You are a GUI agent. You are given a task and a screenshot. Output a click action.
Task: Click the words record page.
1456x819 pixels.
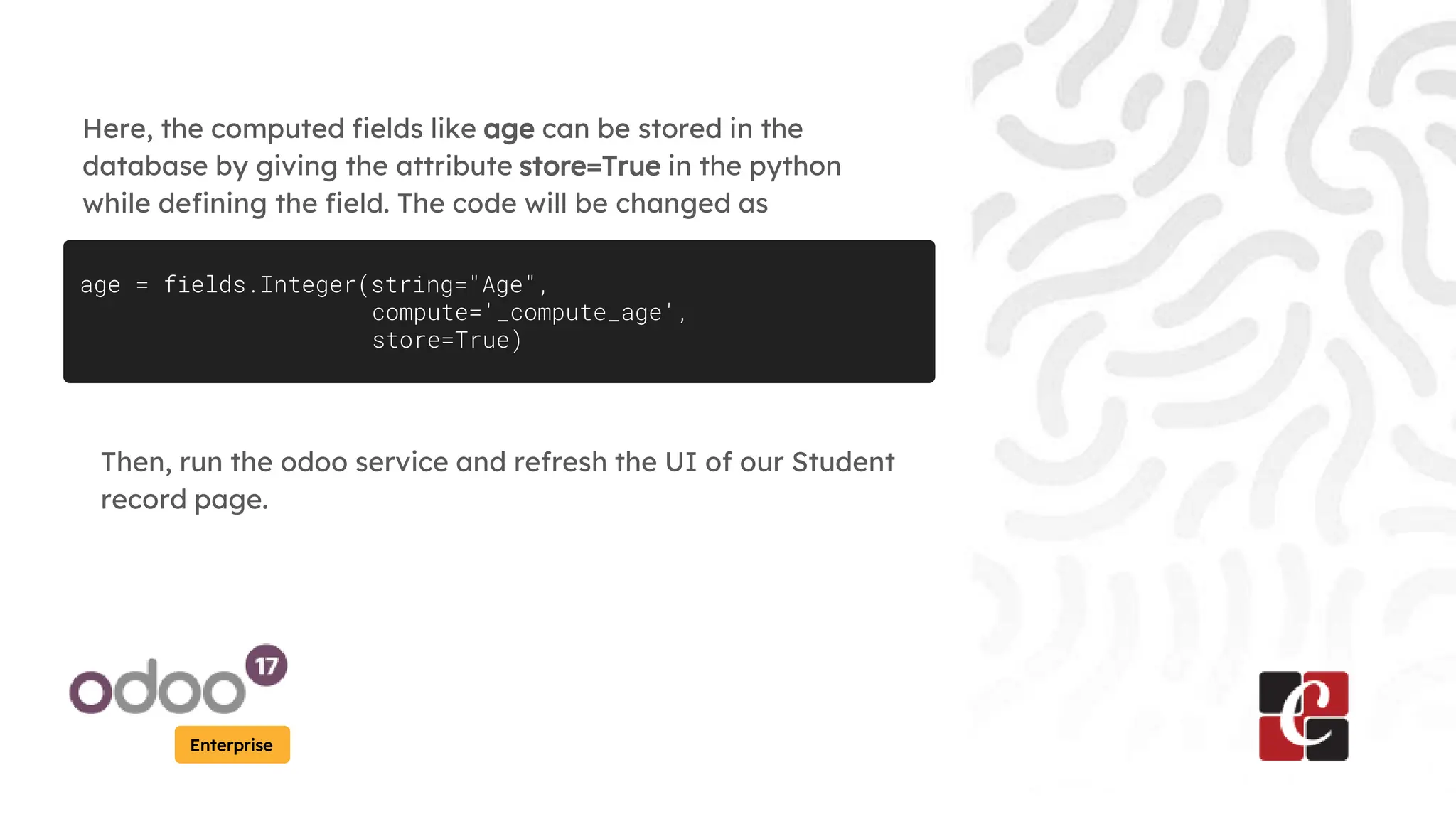click(x=184, y=500)
